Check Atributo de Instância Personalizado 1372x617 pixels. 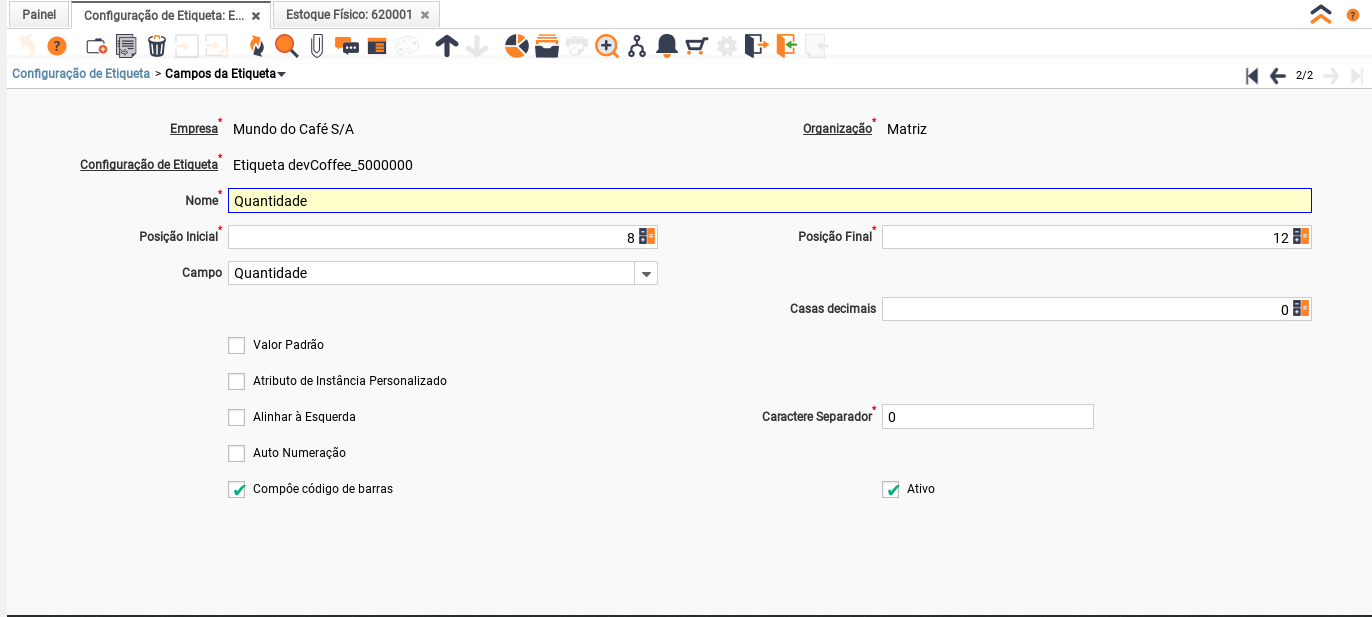[x=236, y=381]
